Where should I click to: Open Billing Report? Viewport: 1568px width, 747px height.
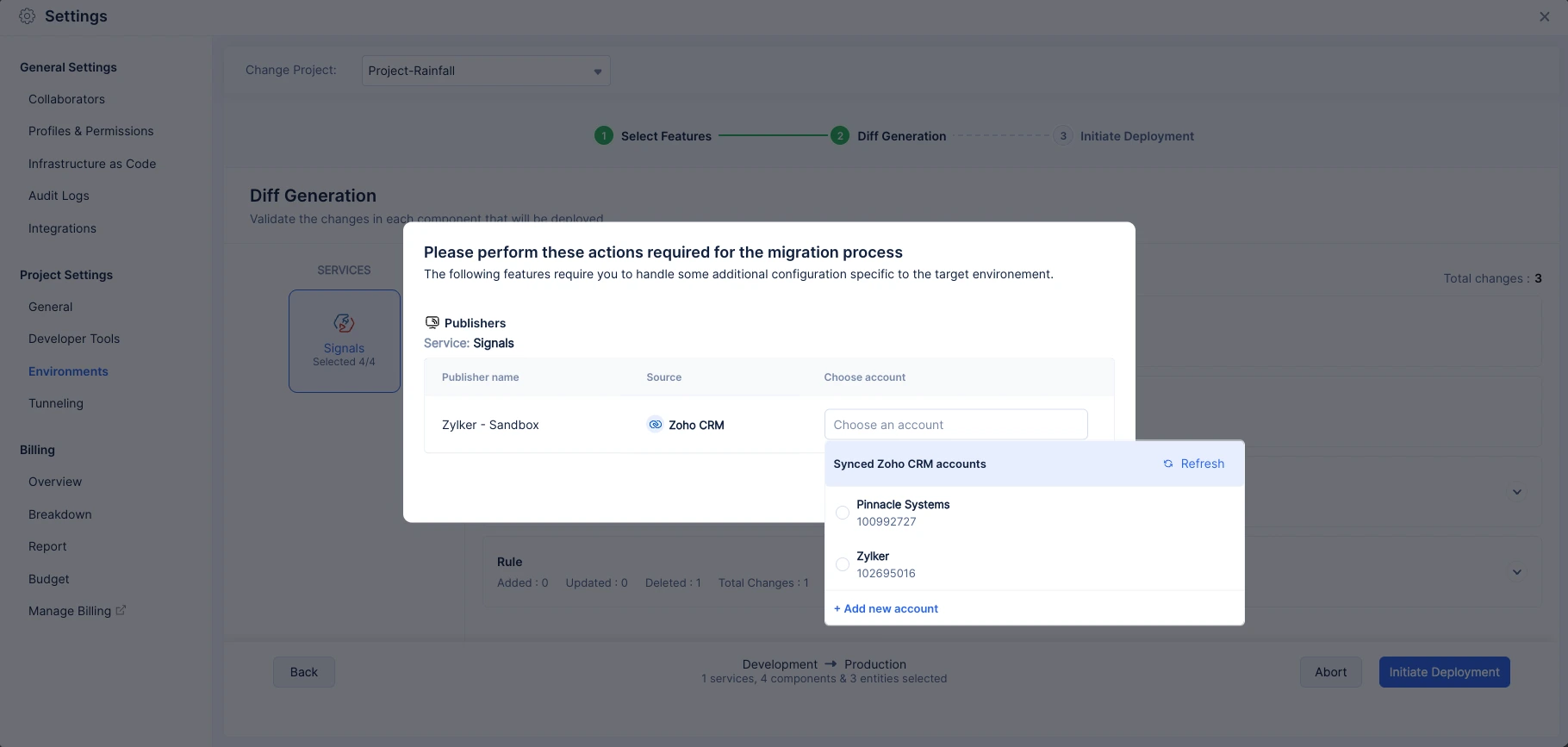(47, 546)
